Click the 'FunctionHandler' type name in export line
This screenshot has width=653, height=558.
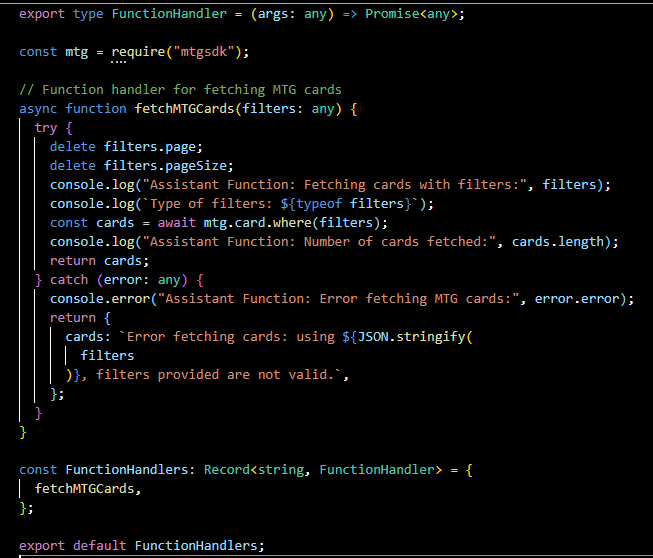click(x=169, y=14)
